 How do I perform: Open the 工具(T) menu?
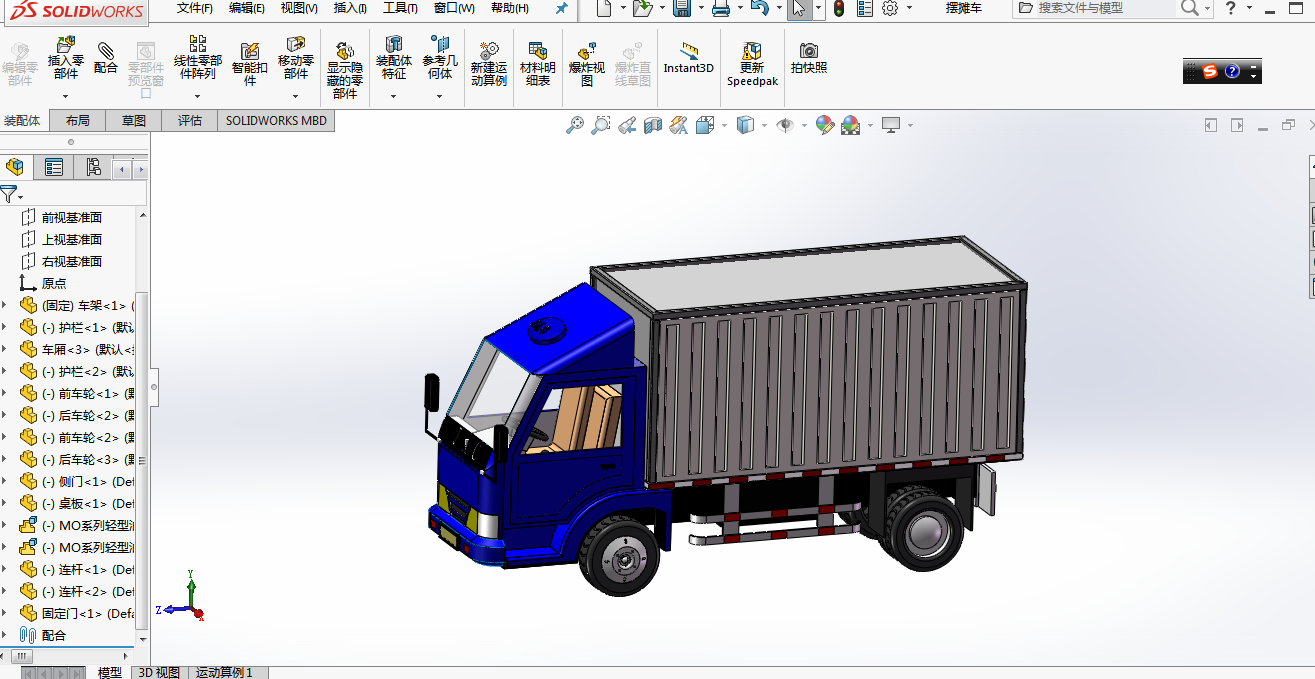[x=400, y=8]
